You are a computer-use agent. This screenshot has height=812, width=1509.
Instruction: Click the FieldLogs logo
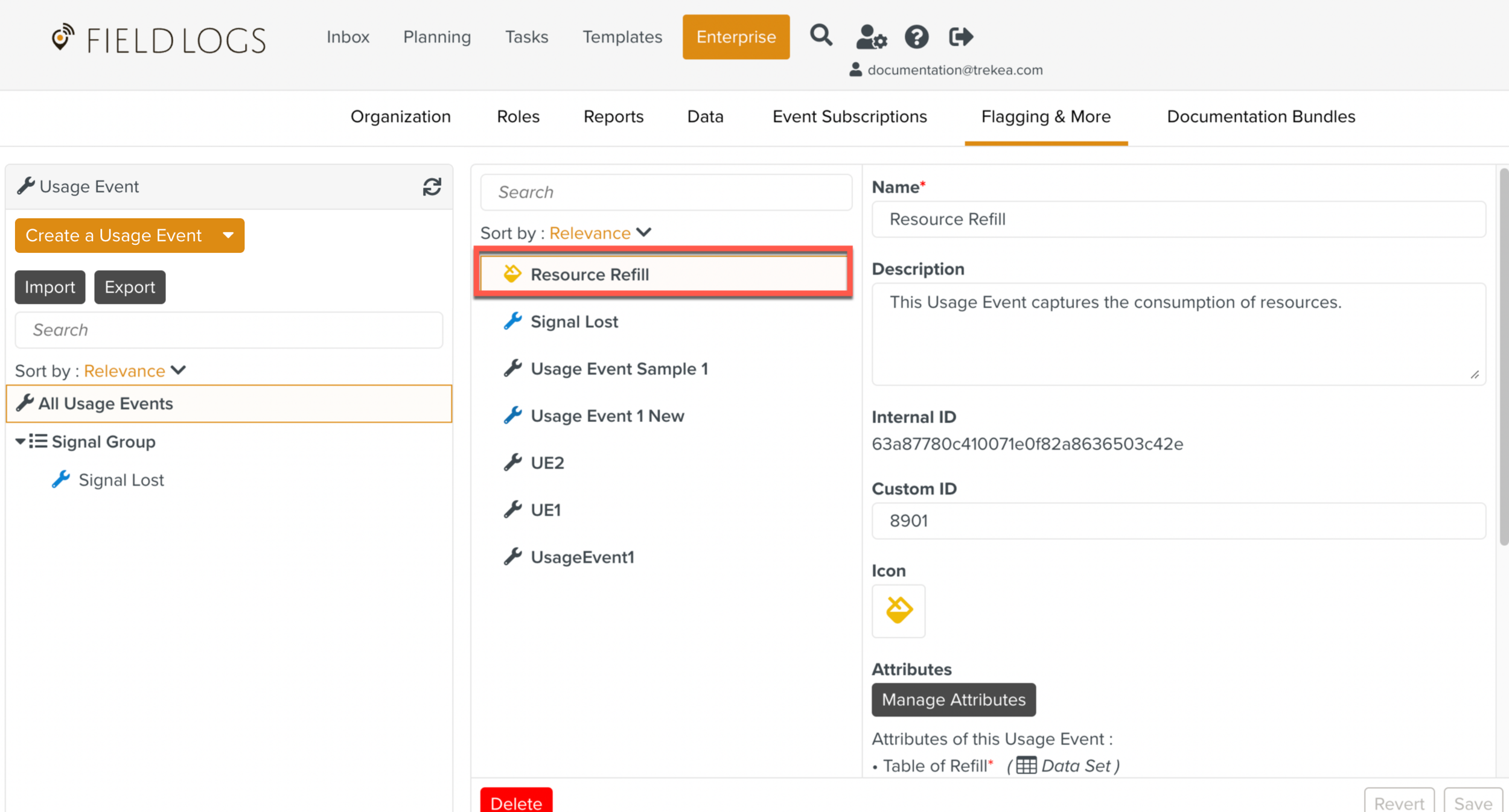pos(159,39)
